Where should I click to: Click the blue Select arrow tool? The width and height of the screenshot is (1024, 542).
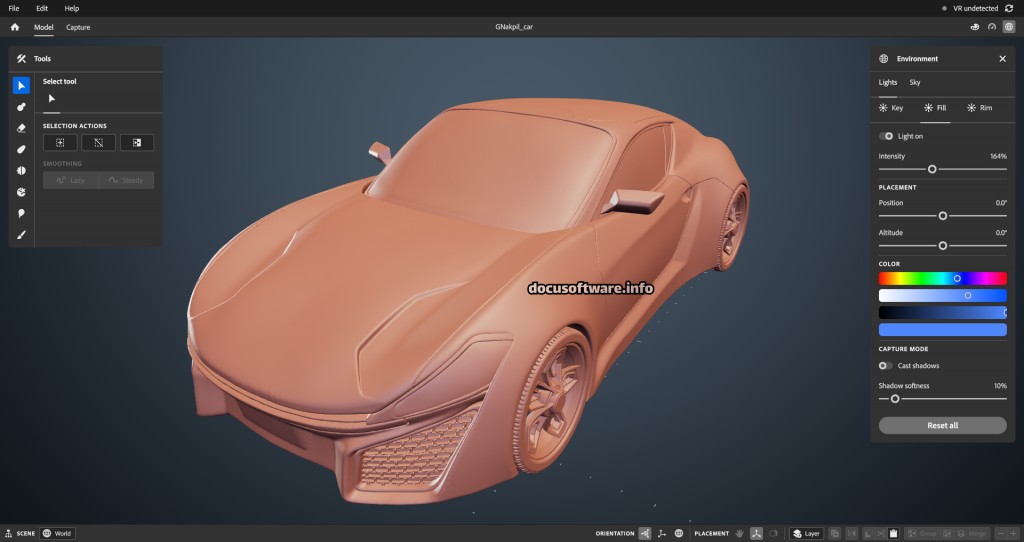(21, 85)
